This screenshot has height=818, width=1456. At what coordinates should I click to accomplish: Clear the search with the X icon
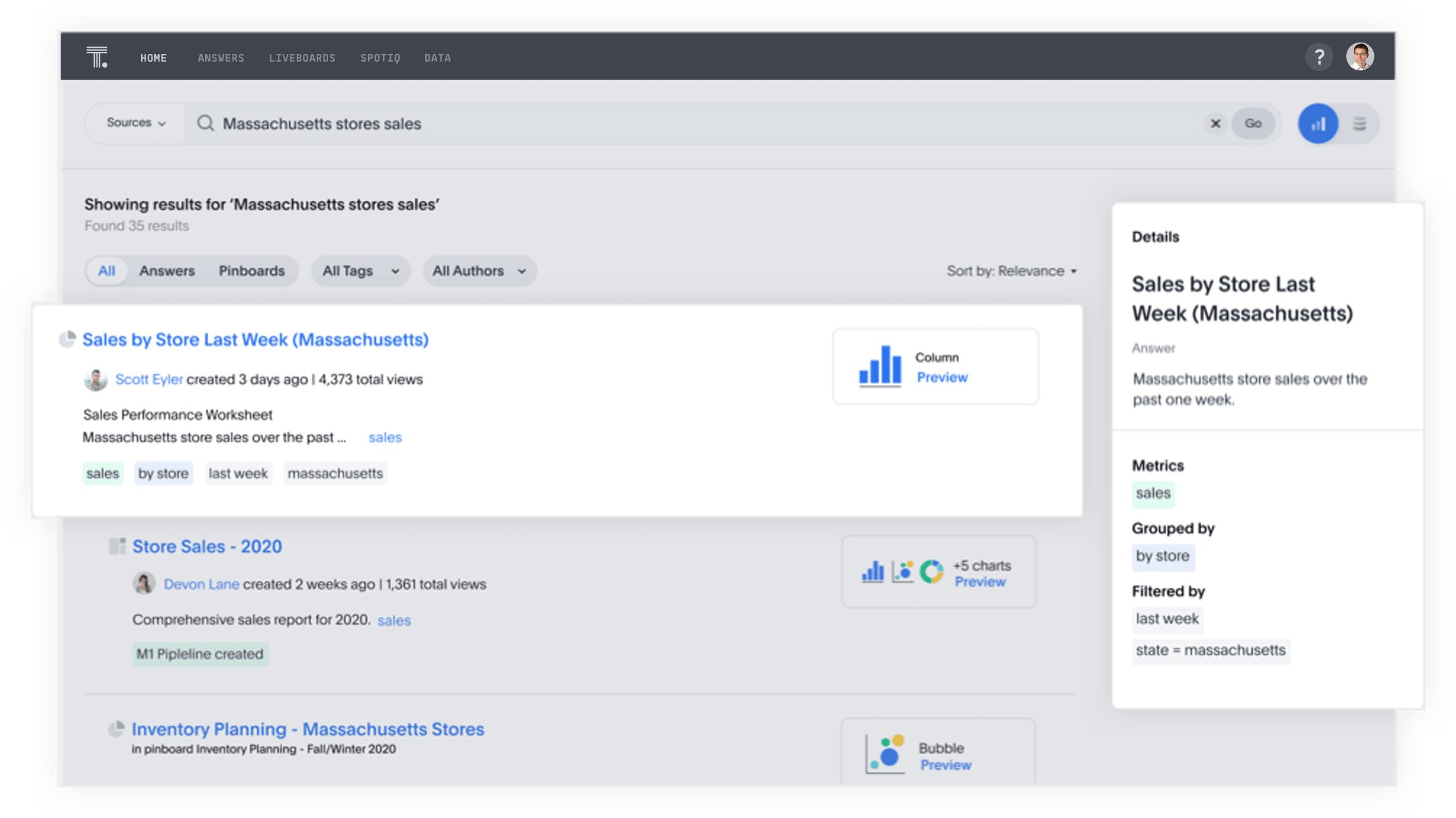point(1216,124)
